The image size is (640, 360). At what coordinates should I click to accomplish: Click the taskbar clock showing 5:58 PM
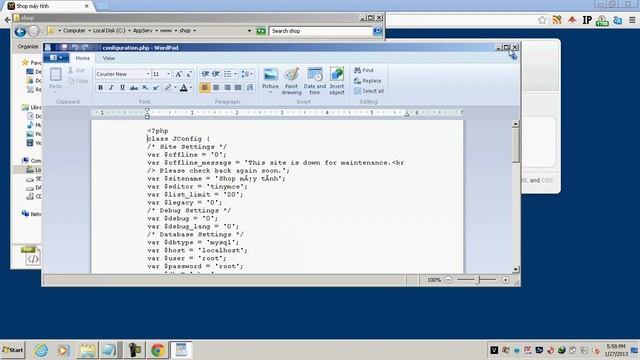(x=616, y=350)
